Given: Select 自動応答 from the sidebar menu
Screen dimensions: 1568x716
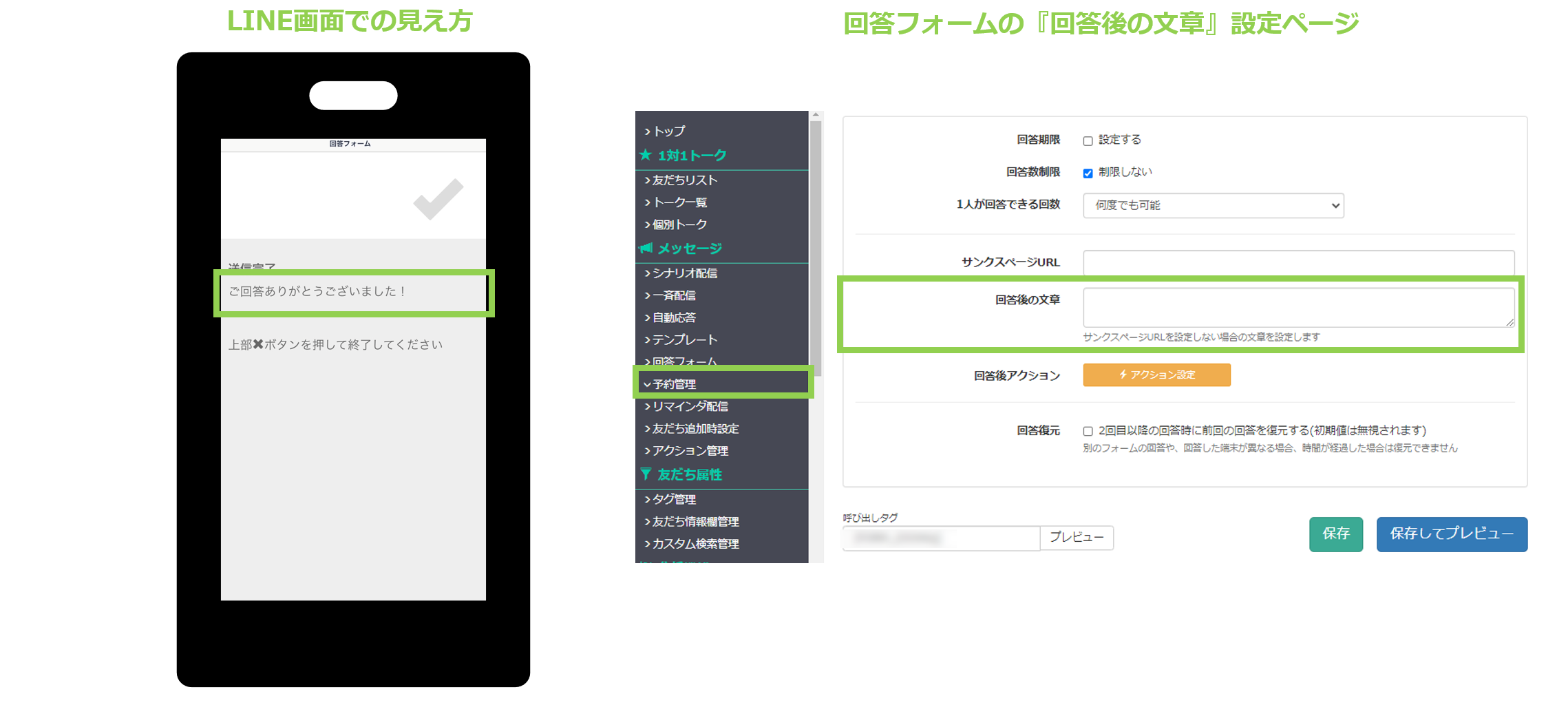Looking at the screenshot, I should tap(674, 317).
